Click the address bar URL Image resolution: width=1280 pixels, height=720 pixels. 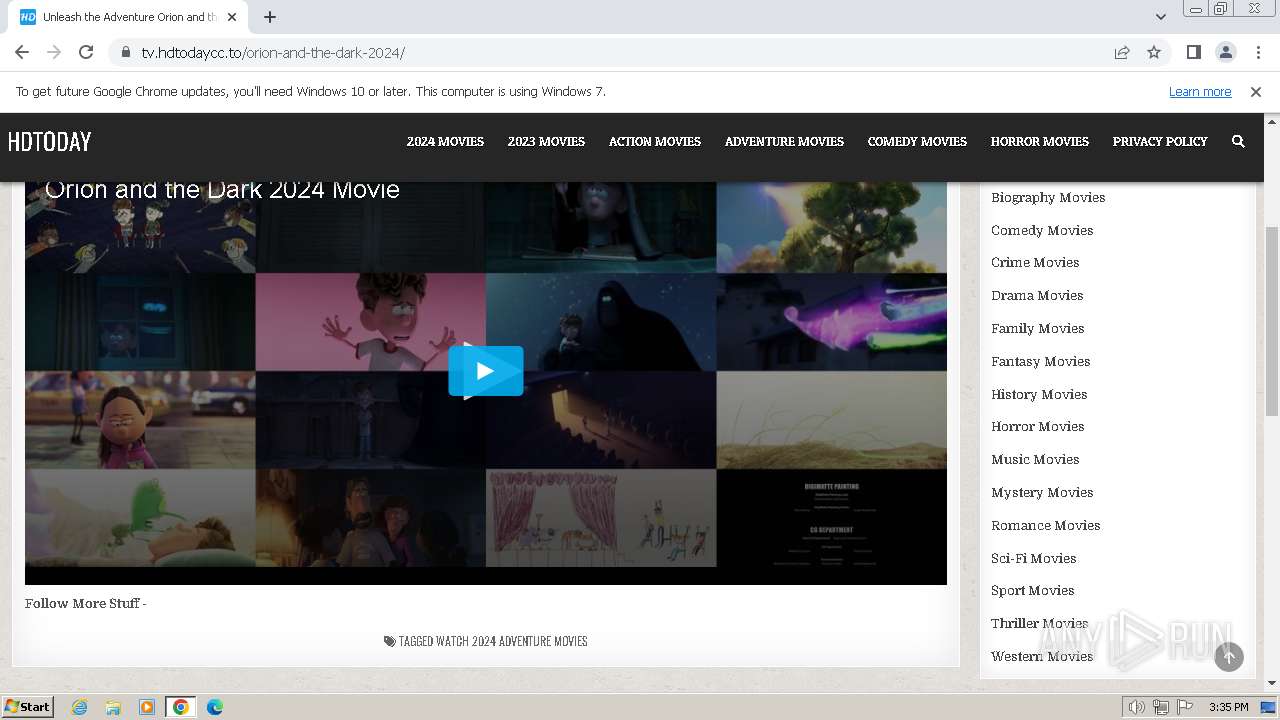[273, 52]
